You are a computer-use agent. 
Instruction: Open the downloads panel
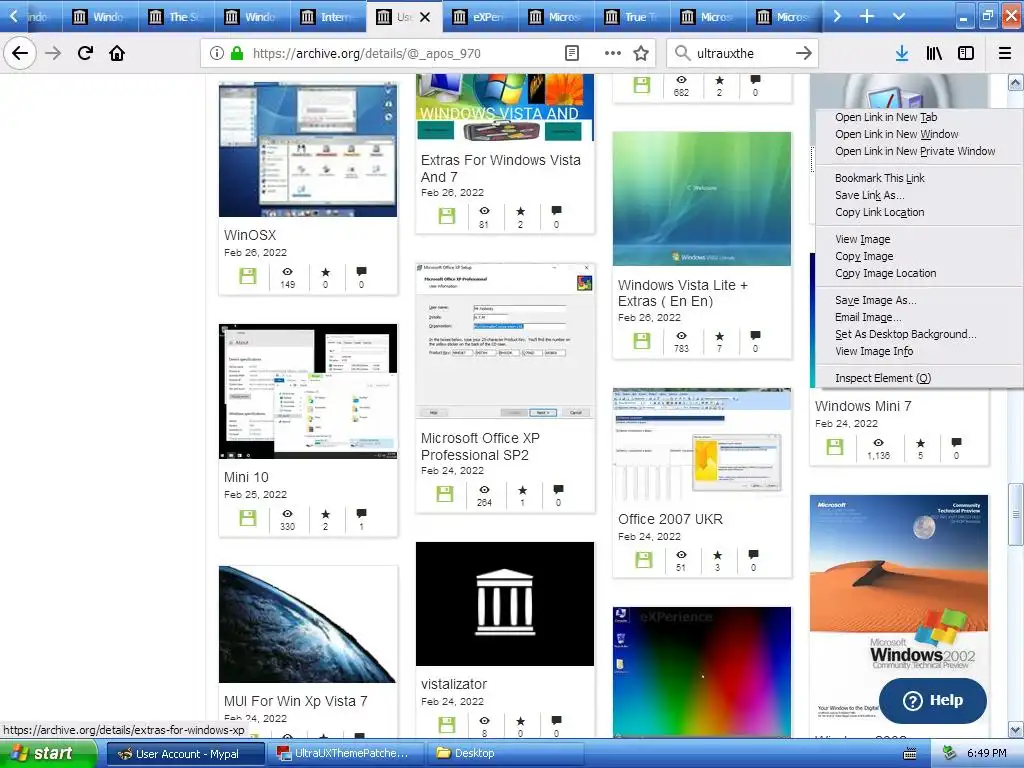(902, 54)
